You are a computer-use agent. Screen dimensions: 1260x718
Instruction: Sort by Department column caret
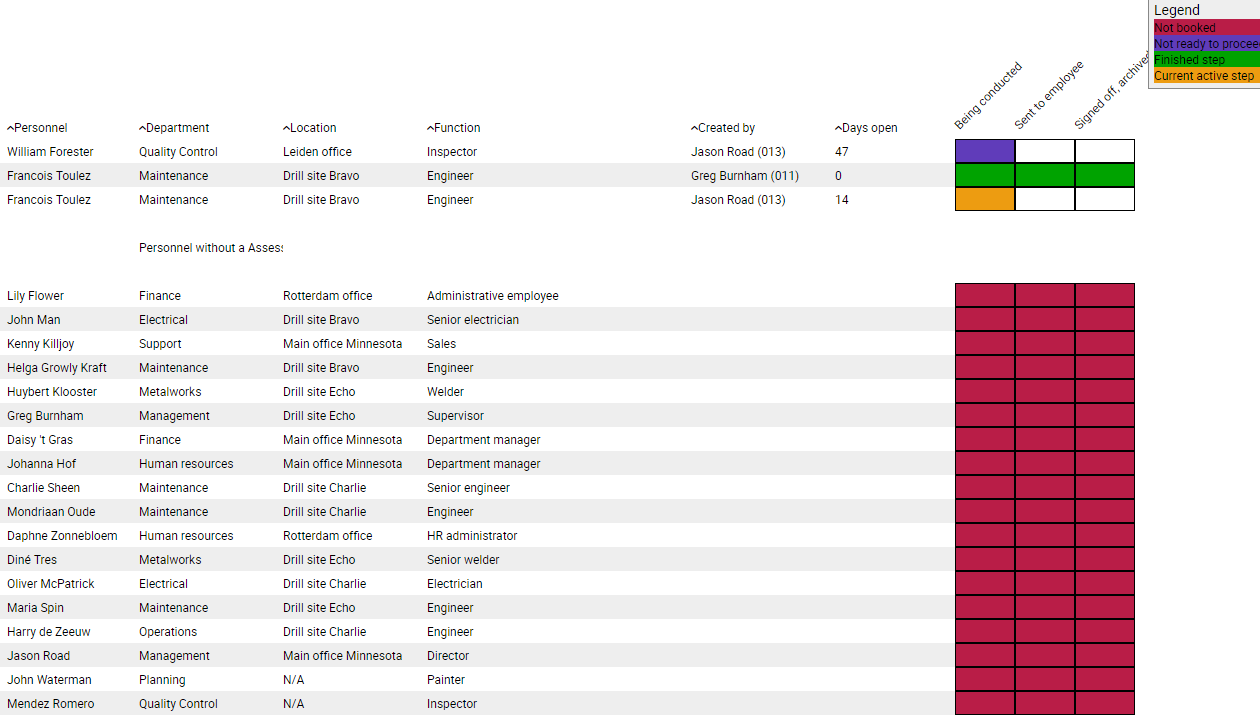[143, 128]
